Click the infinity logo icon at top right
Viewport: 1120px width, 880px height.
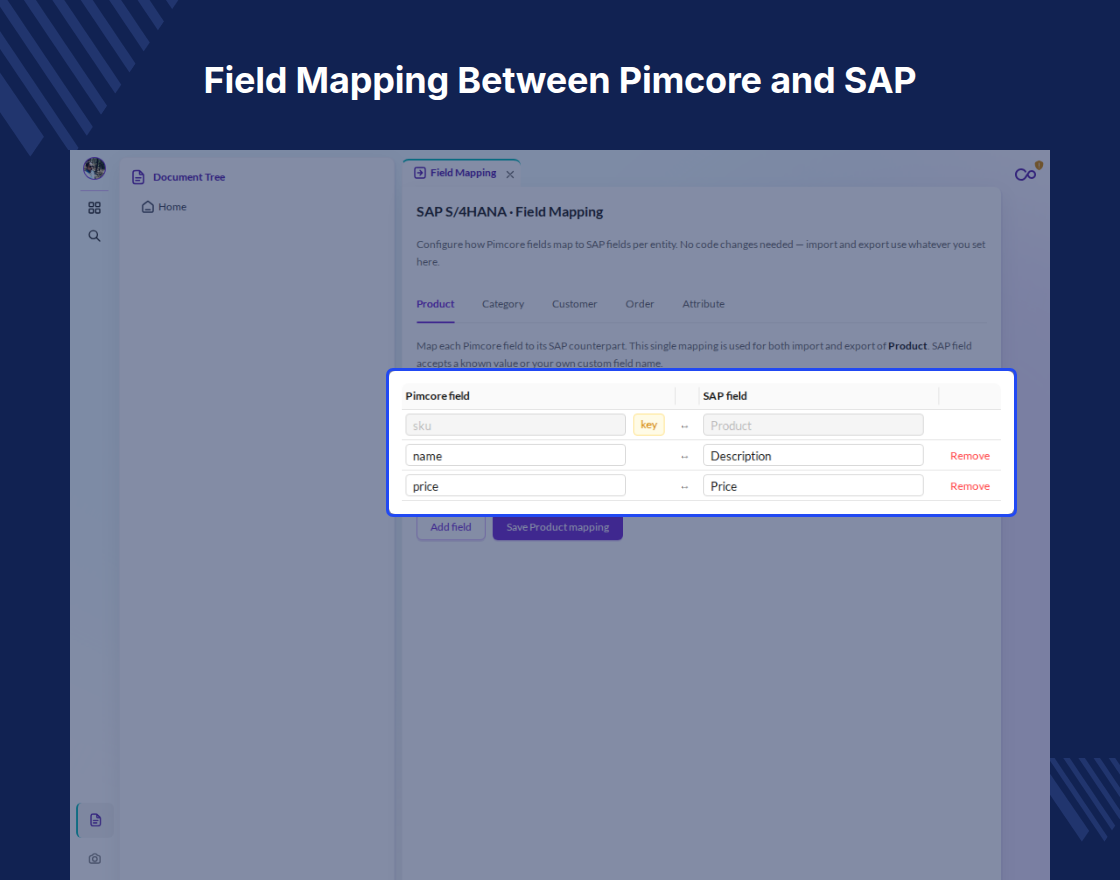click(1026, 174)
